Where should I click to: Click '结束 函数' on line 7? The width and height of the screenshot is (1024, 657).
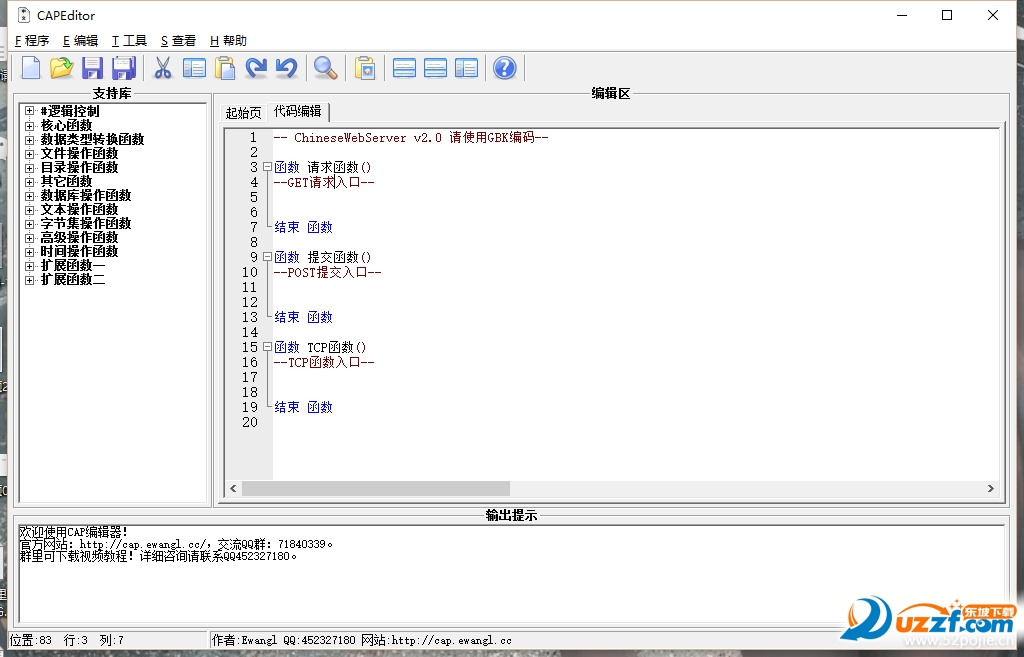(x=304, y=227)
